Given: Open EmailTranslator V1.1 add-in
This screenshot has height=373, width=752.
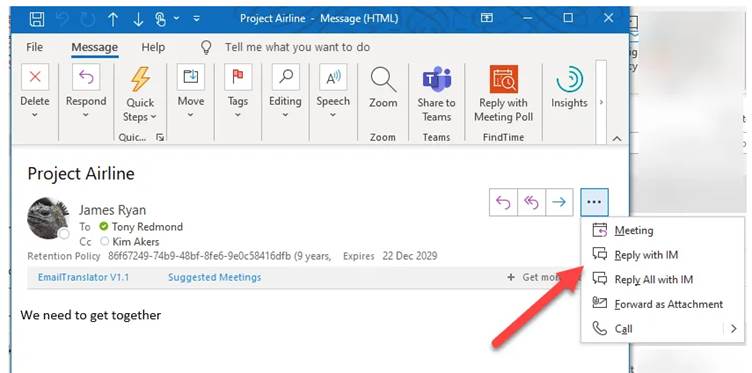Looking at the screenshot, I should (x=83, y=277).
